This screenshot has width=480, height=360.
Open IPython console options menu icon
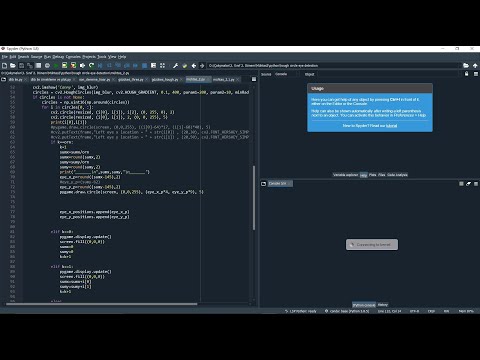click(476, 184)
